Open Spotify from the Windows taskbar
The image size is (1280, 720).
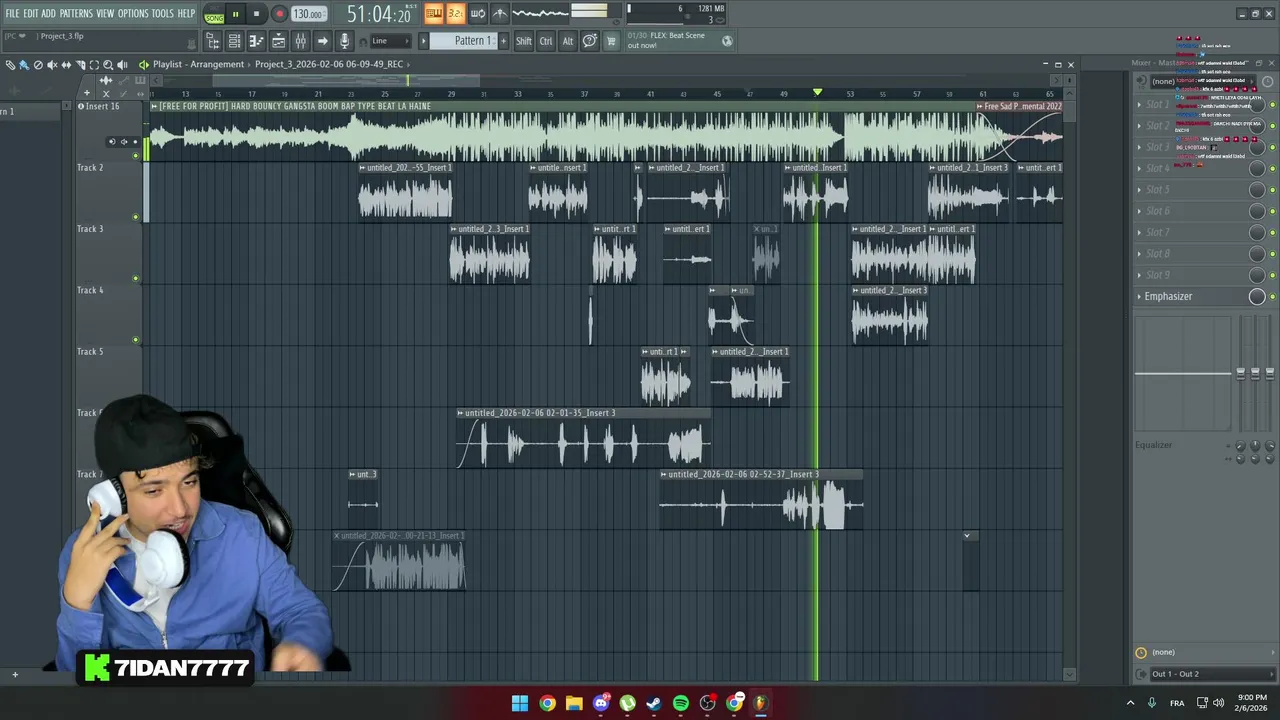pyautogui.click(x=681, y=703)
